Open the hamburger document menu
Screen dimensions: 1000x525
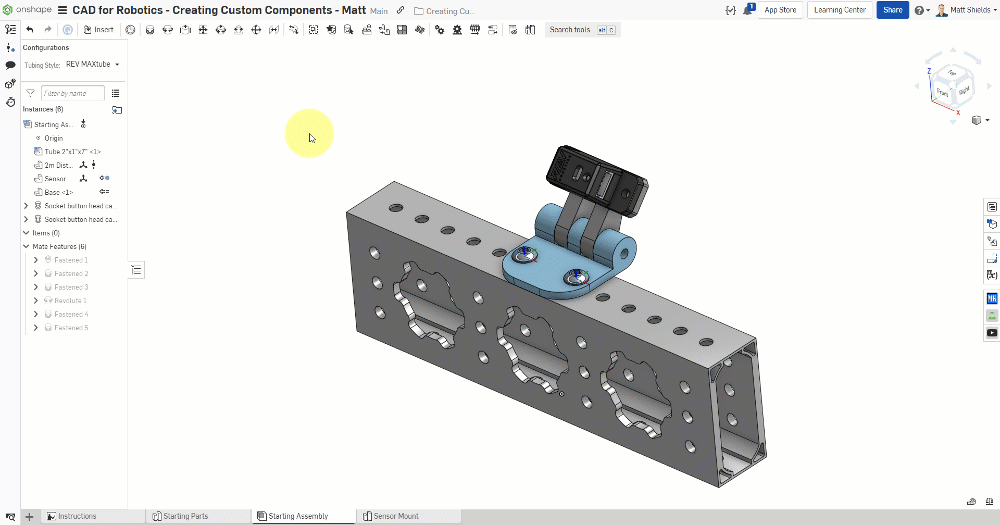click(63, 10)
